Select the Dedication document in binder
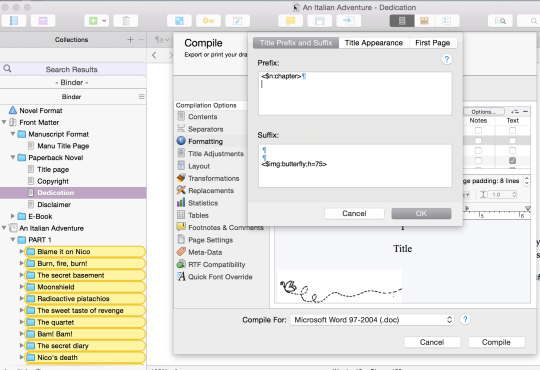Viewport: 540px width, 370px height. click(73, 193)
